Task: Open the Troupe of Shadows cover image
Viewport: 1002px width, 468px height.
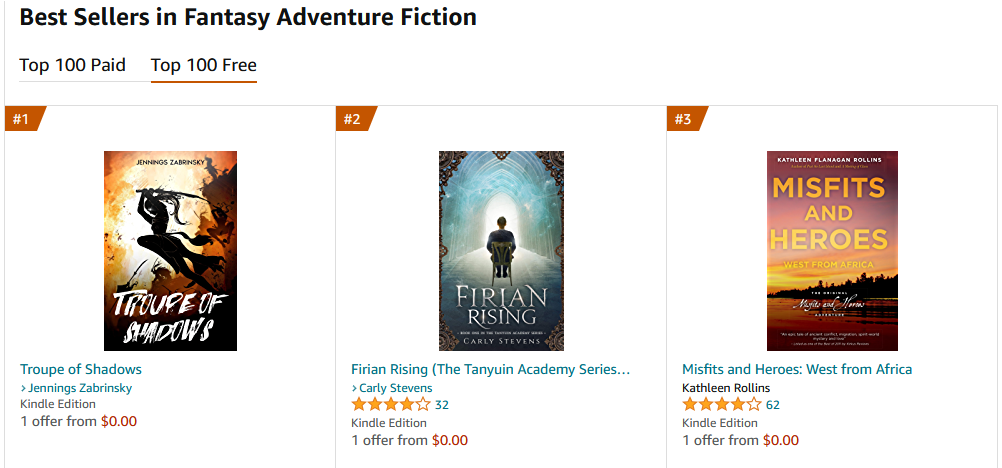Action: click(170, 251)
